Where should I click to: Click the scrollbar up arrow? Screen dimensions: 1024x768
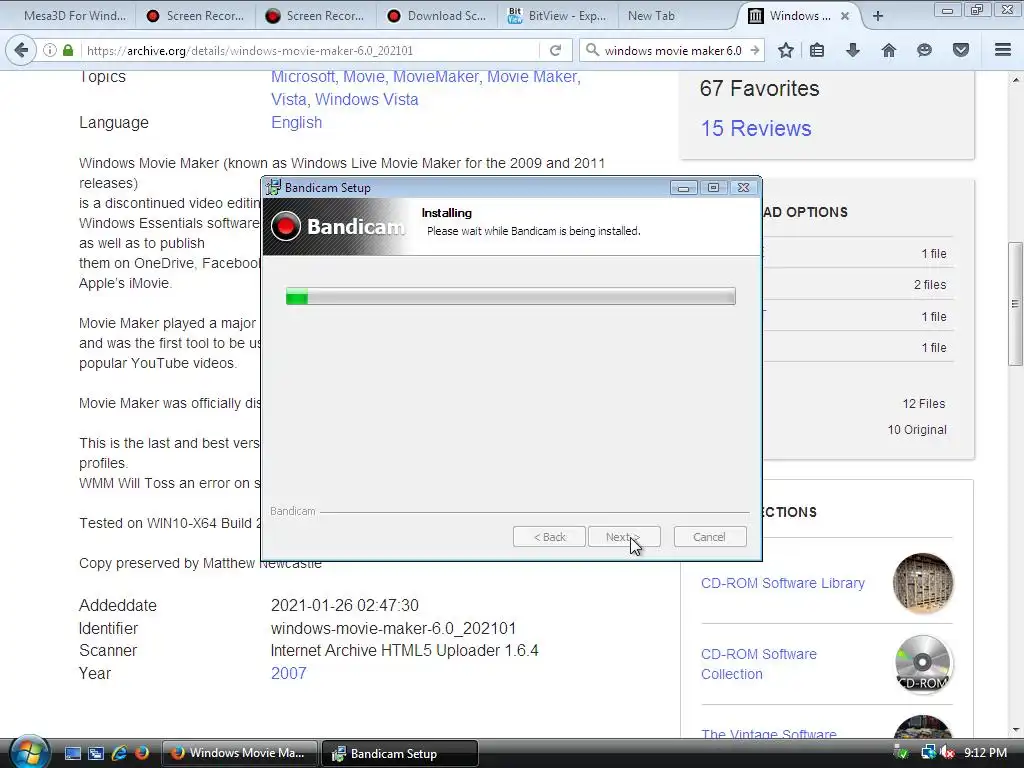[1015, 80]
